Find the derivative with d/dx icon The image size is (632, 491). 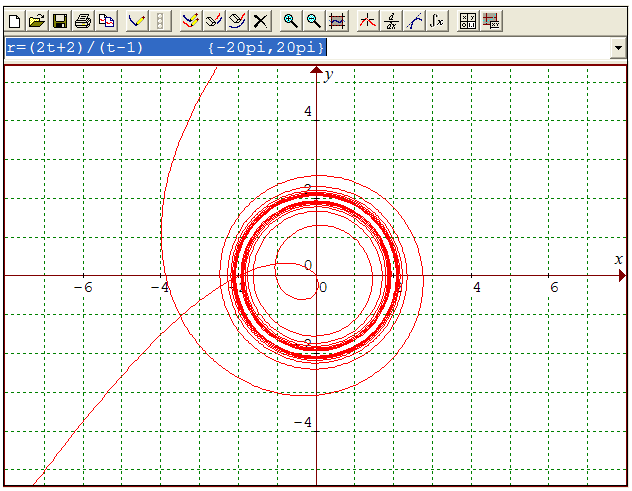pos(391,21)
